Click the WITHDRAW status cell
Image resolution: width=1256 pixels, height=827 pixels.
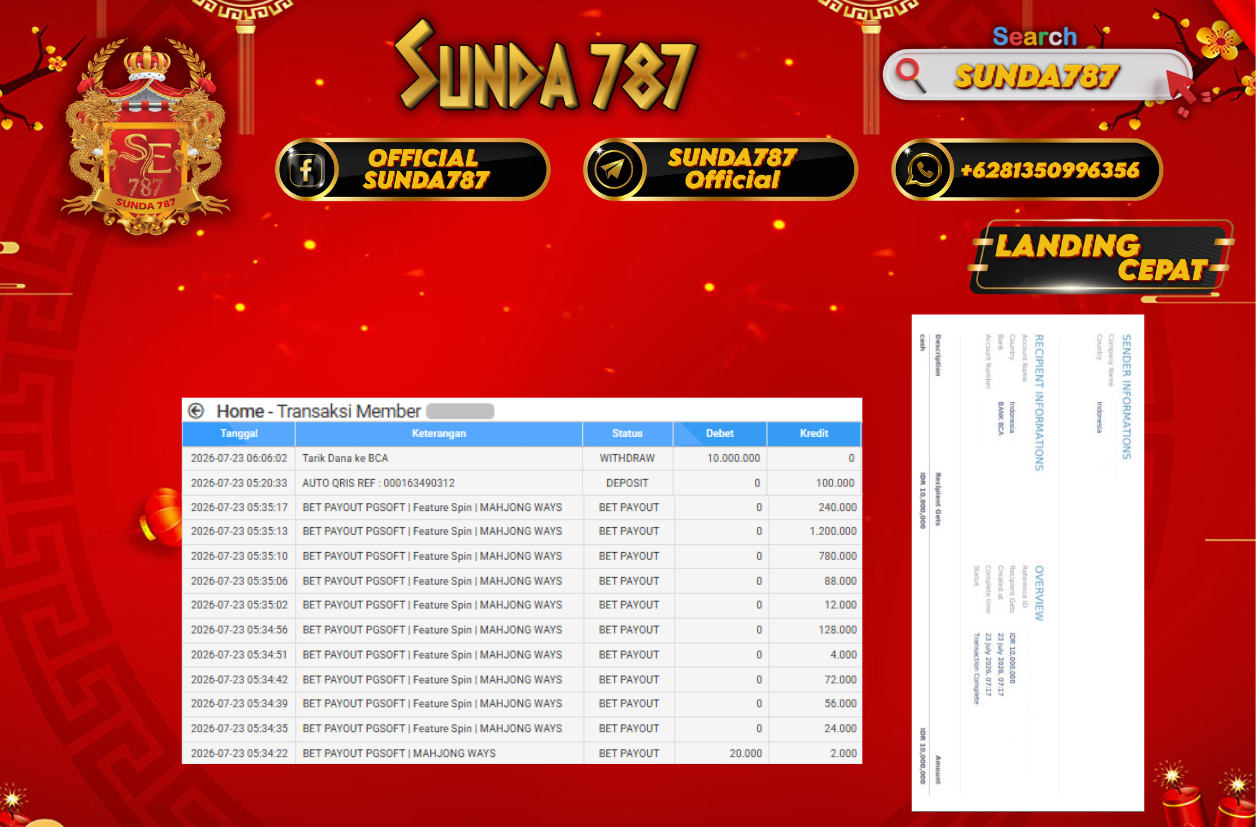tap(627, 458)
